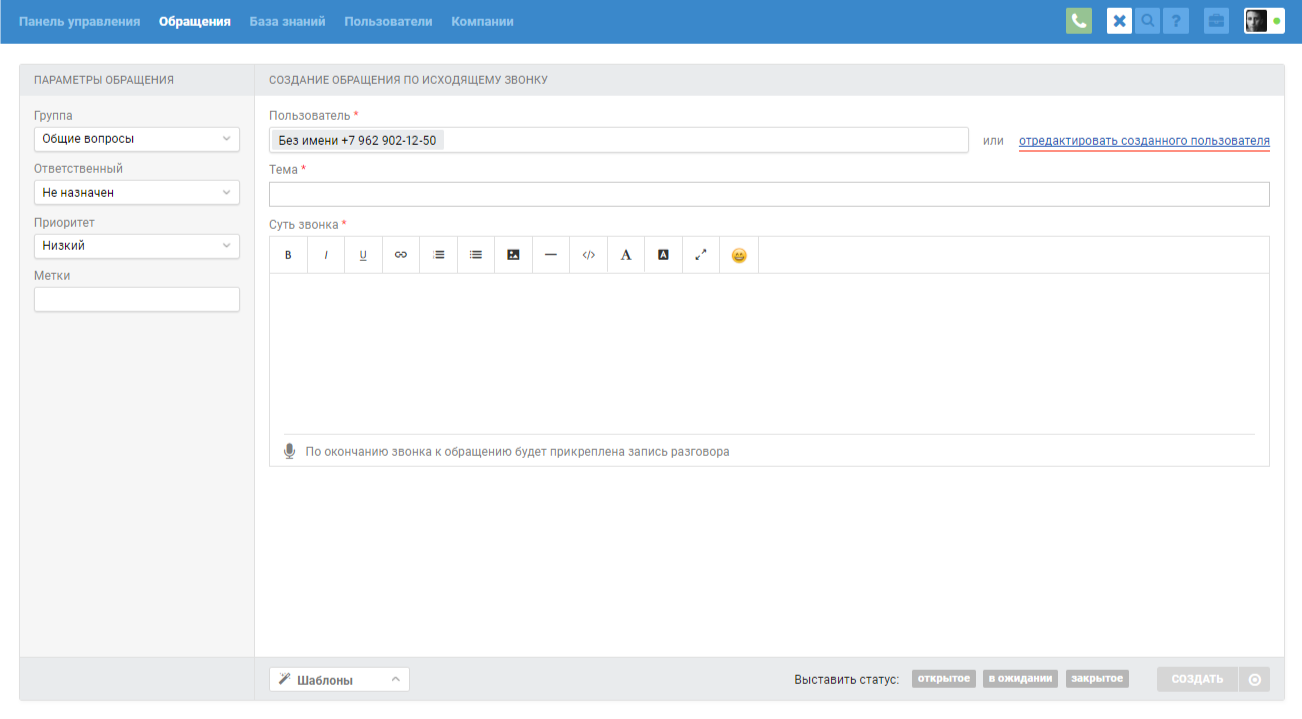Insert ordered list in editor
1302x719 pixels.
pyautogui.click(x=438, y=255)
